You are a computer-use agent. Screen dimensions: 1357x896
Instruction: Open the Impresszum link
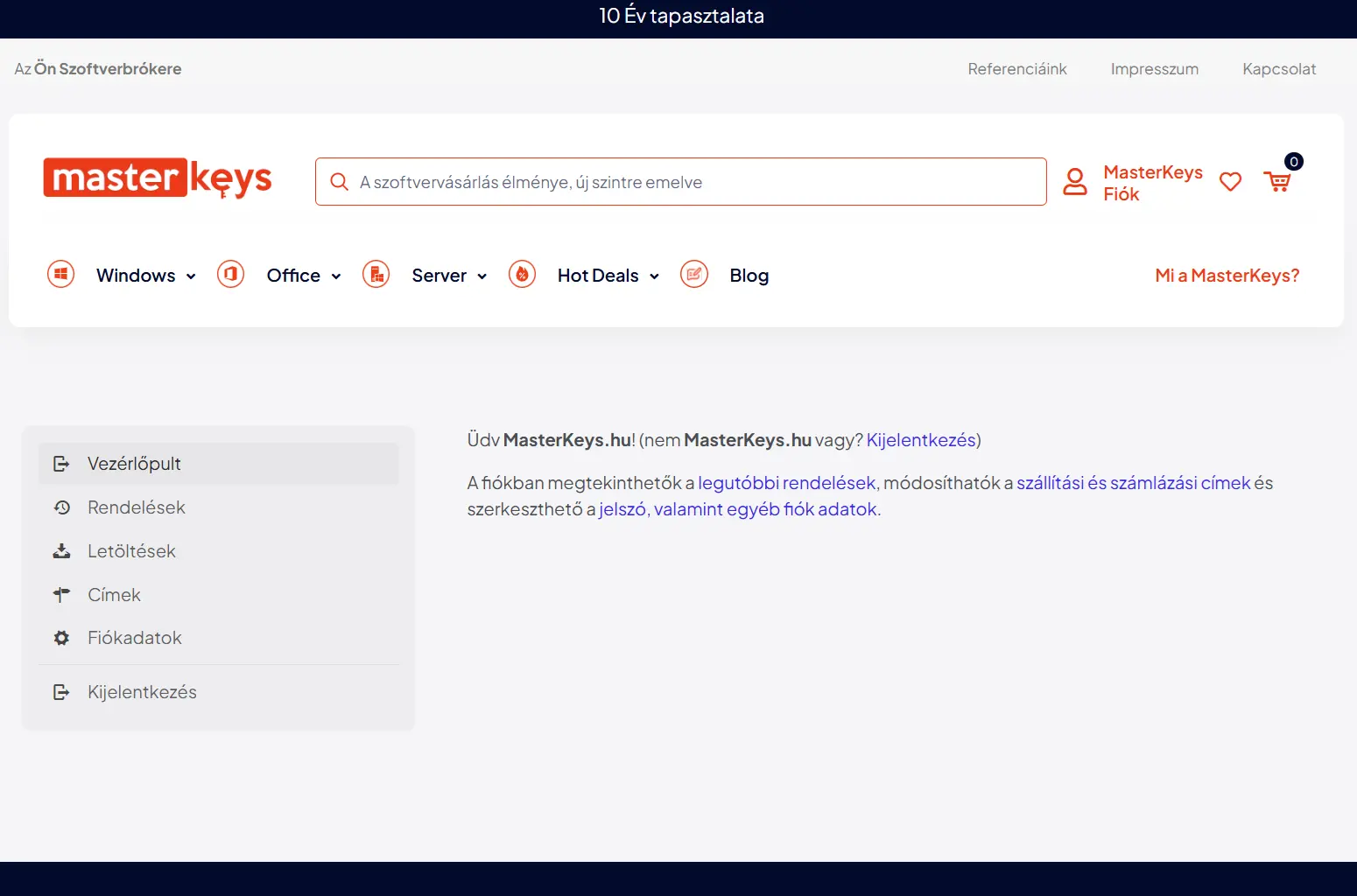coord(1155,69)
